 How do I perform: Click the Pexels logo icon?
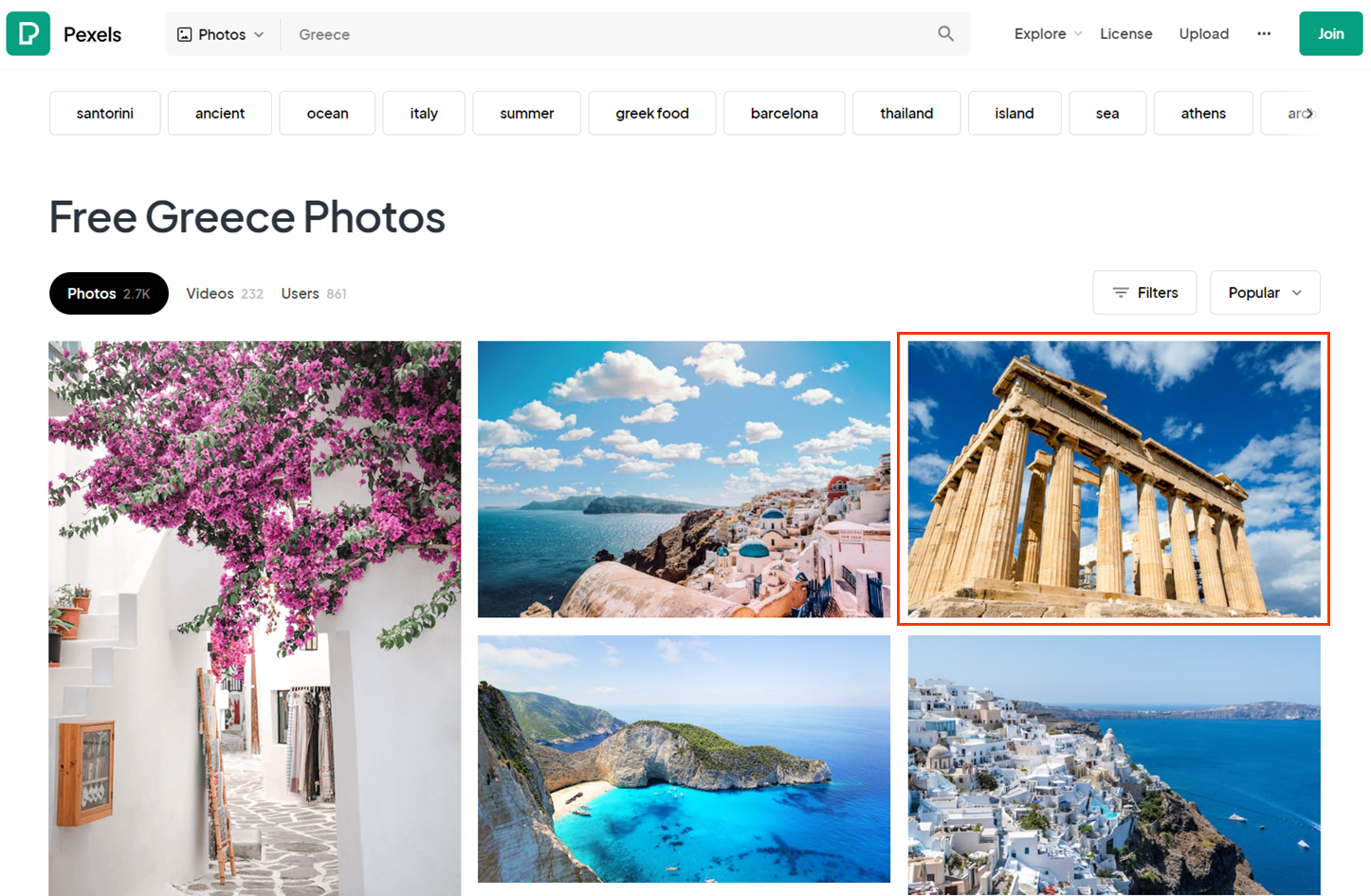[28, 34]
